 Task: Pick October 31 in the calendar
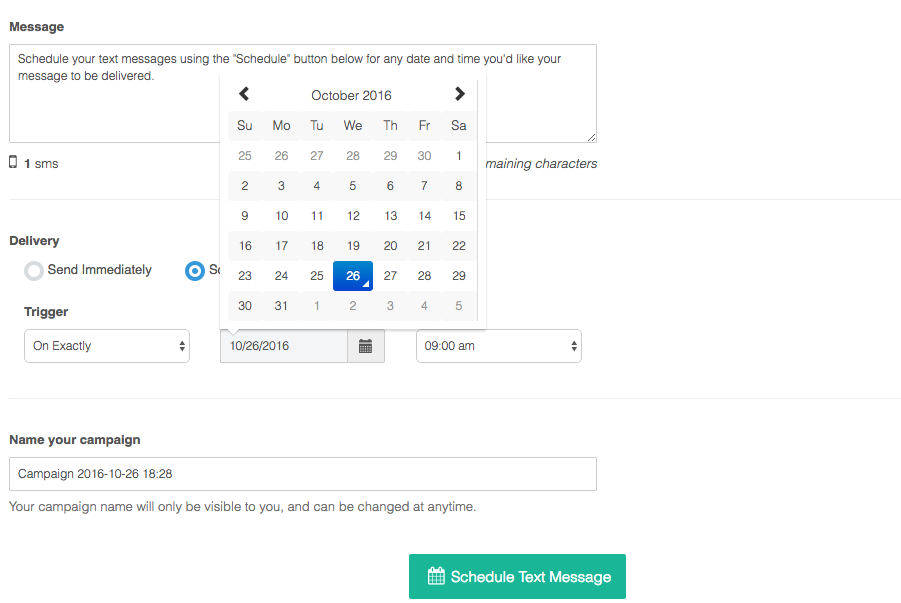pos(281,306)
